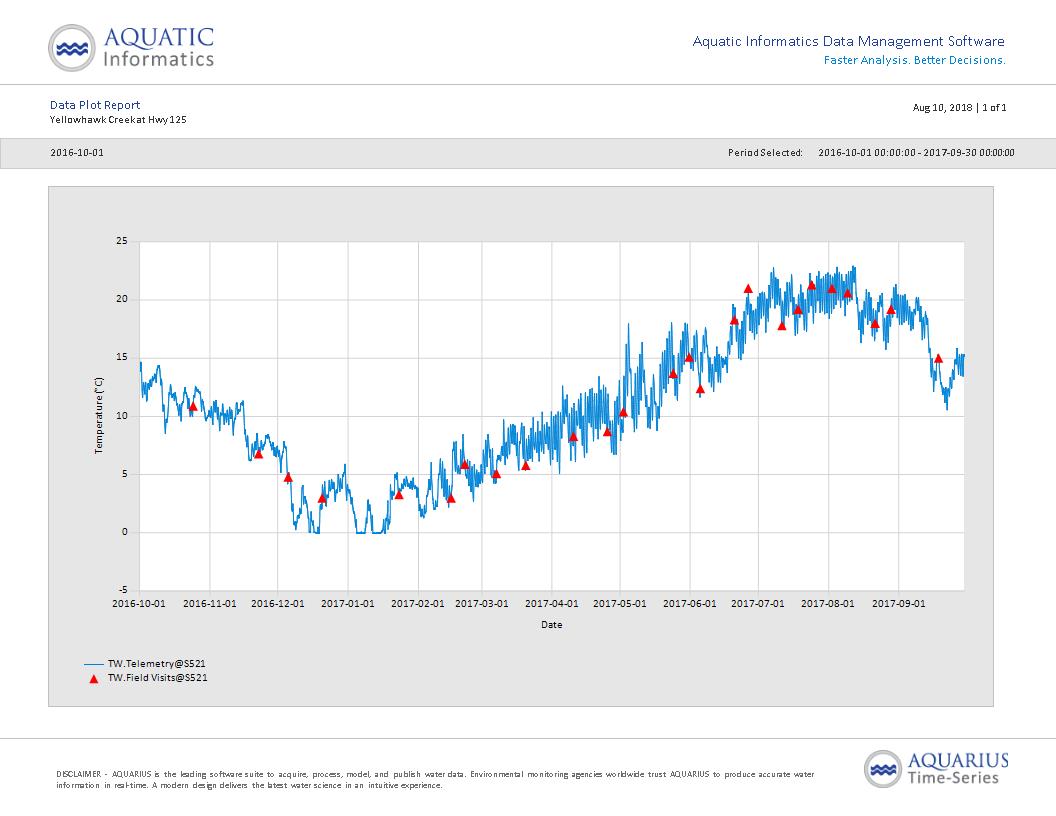
Task: Click the y-axis value 20
Action: tap(122, 299)
